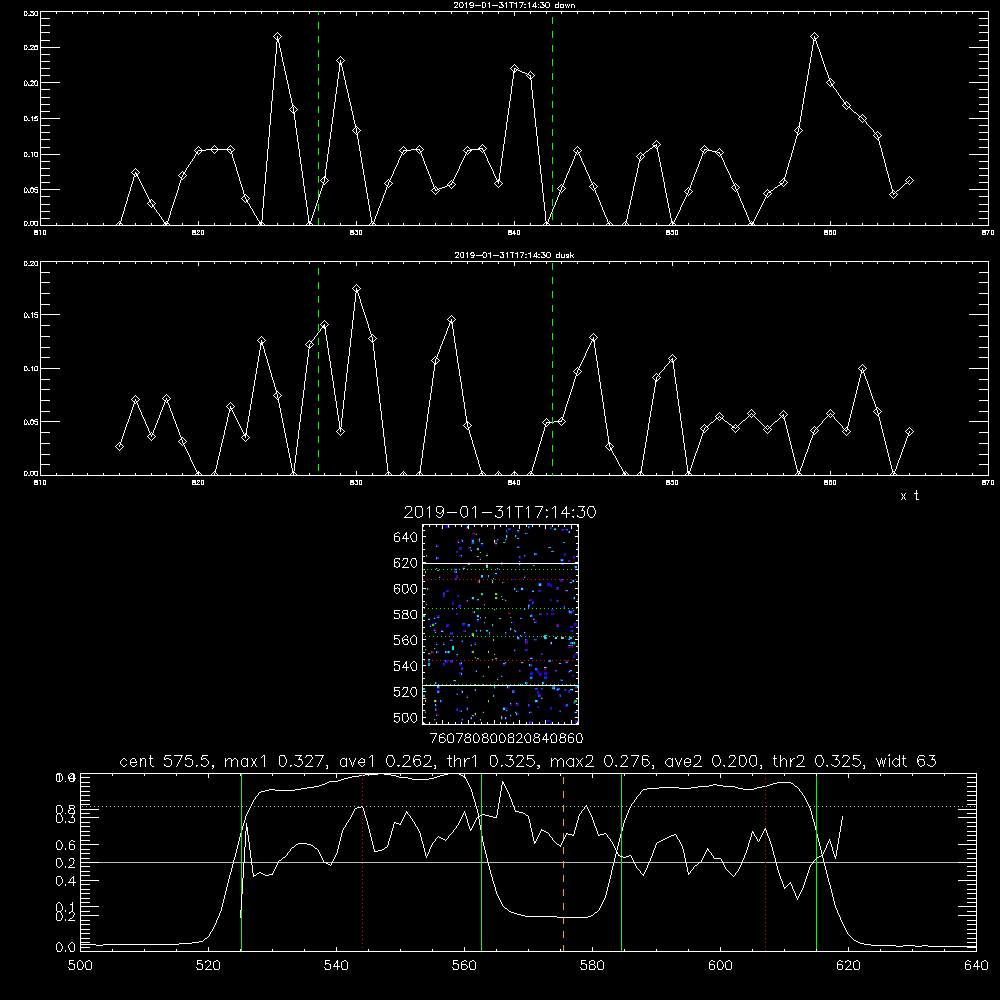Click the 'max1 0.327' value in stats line
The height and width of the screenshot is (1000, 1000).
(x=278, y=761)
